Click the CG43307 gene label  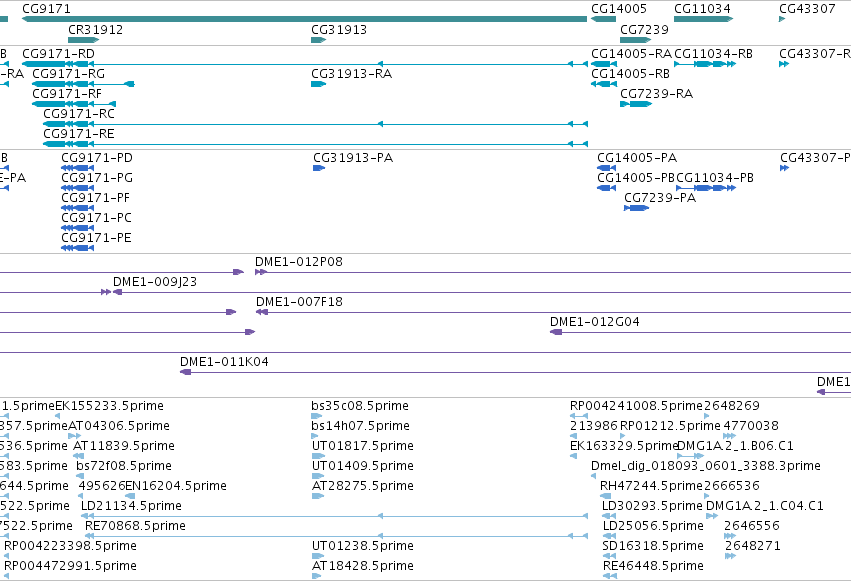pos(807,9)
